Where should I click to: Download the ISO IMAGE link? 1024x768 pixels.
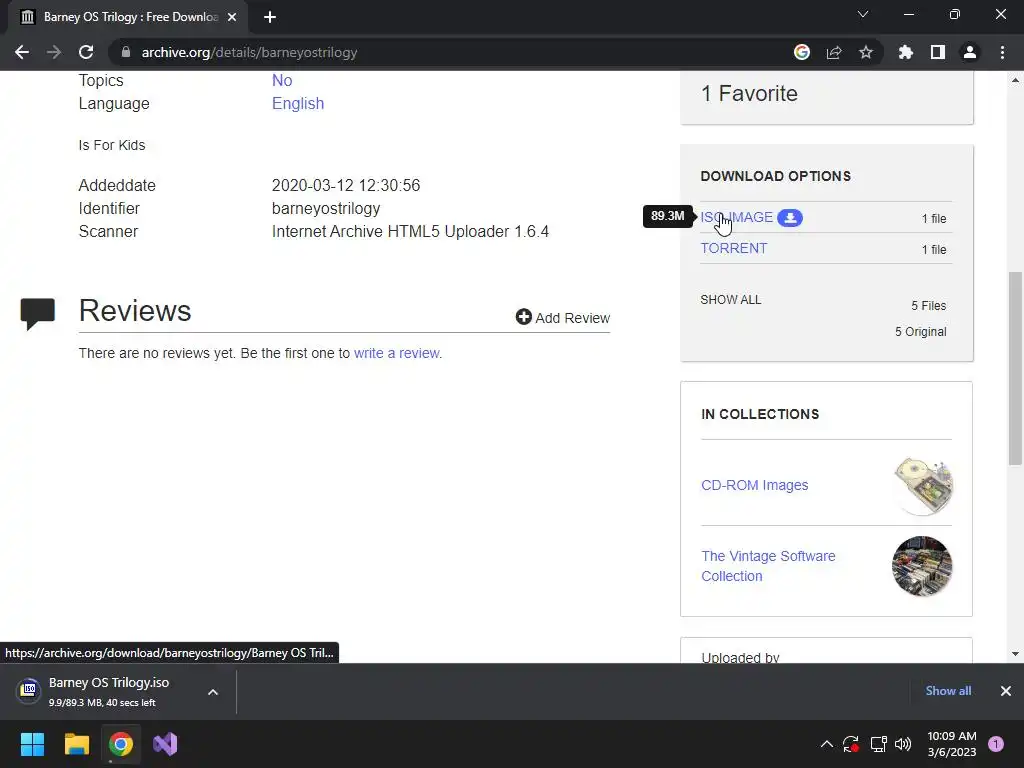(736, 217)
